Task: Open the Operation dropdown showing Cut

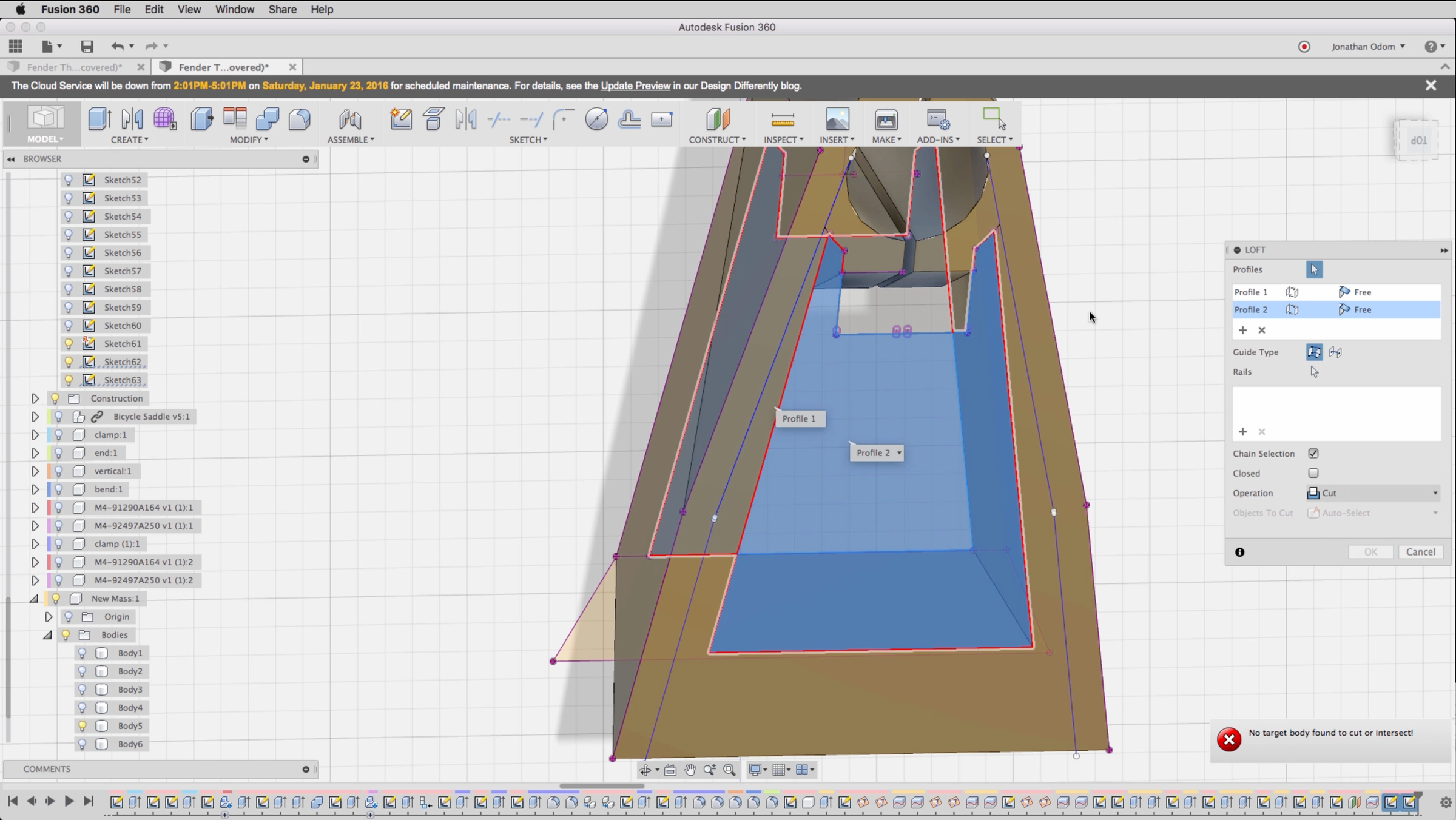Action: coord(1372,493)
